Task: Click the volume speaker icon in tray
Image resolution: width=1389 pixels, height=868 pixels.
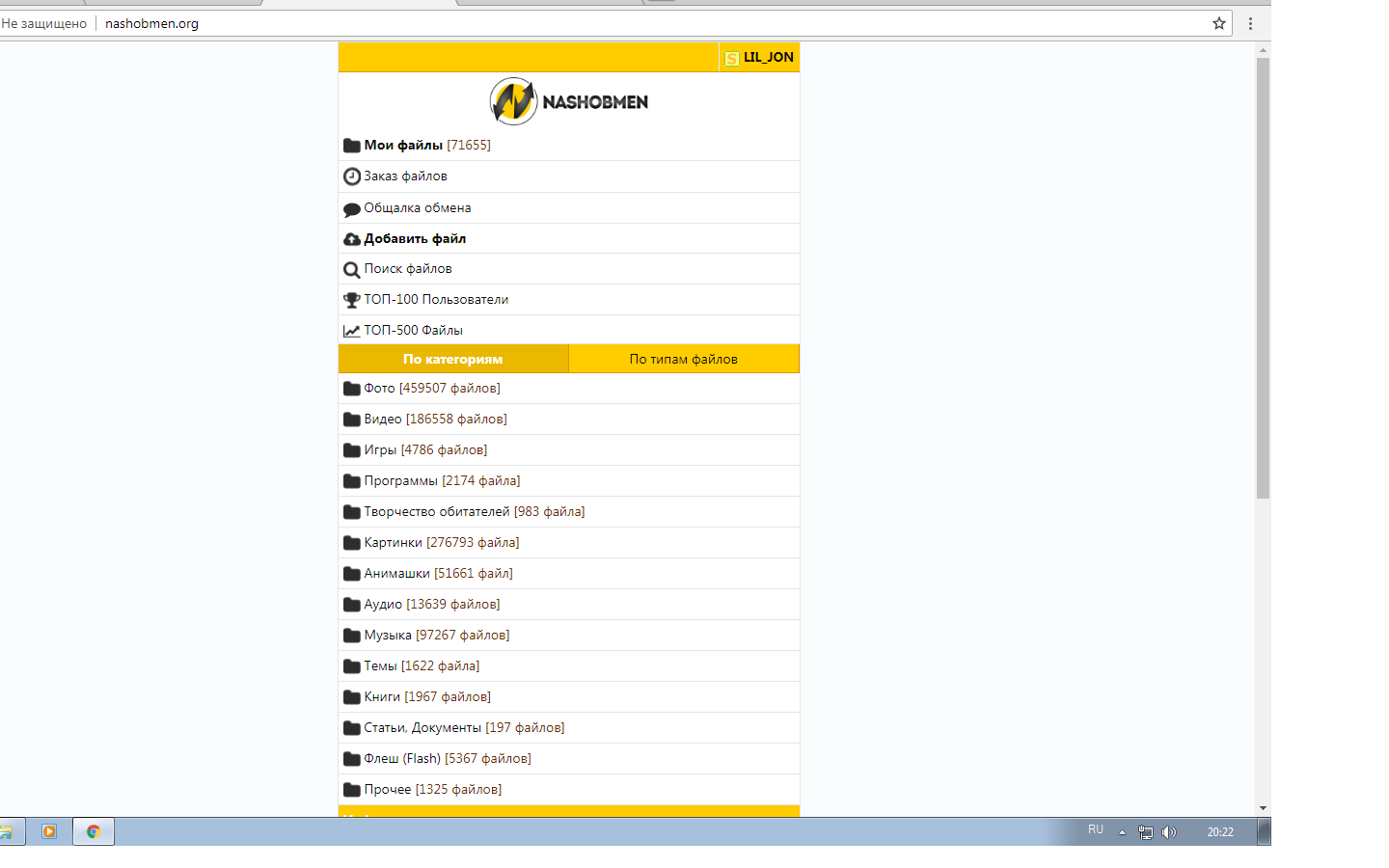Action: coord(1169,832)
